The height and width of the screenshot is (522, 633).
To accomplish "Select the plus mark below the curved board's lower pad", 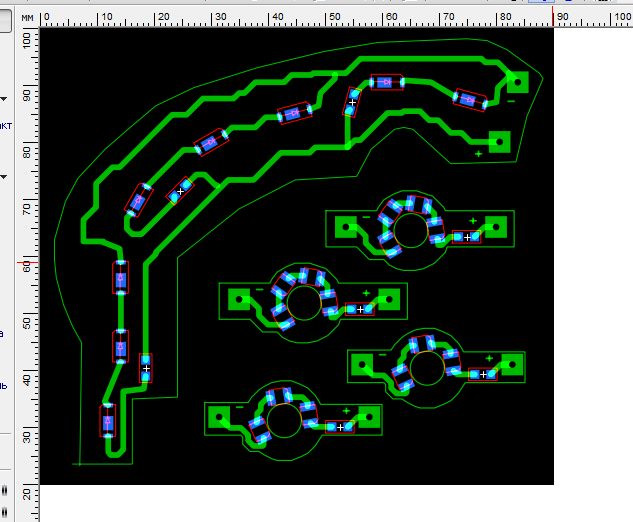I will [478, 154].
